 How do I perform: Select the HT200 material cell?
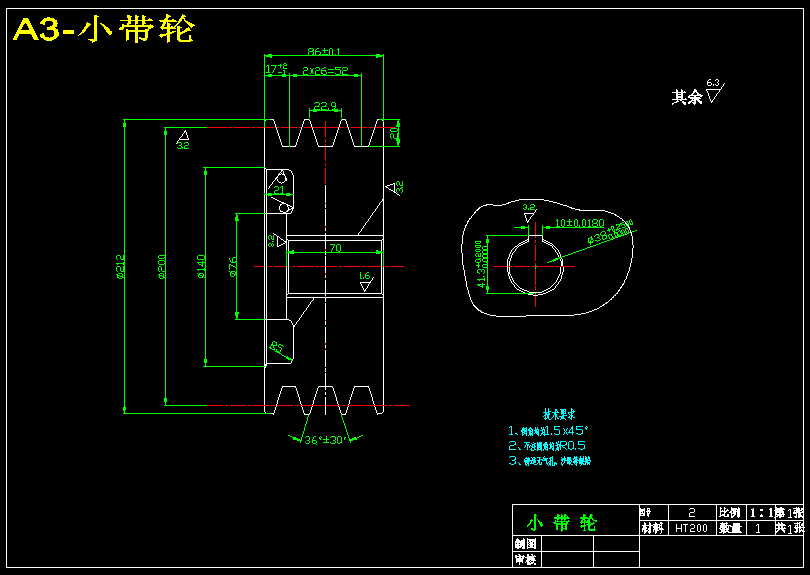tap(692, 529)
